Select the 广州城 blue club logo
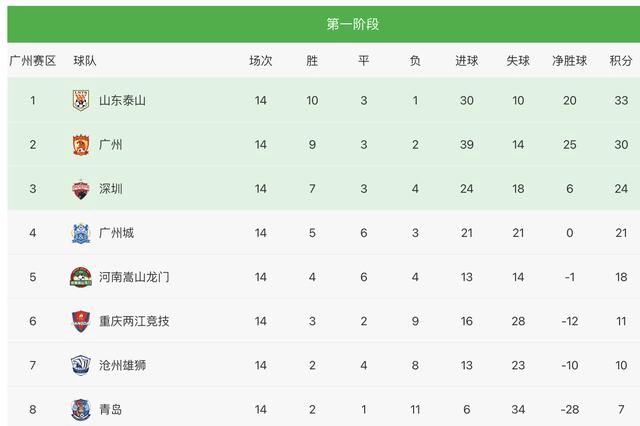 (x=81, y=233)
